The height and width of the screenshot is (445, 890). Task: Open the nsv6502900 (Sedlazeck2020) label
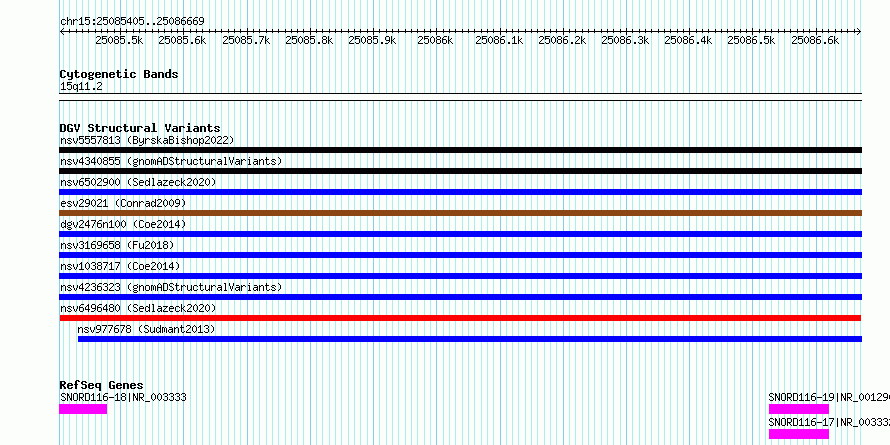(x=138, y=182)
